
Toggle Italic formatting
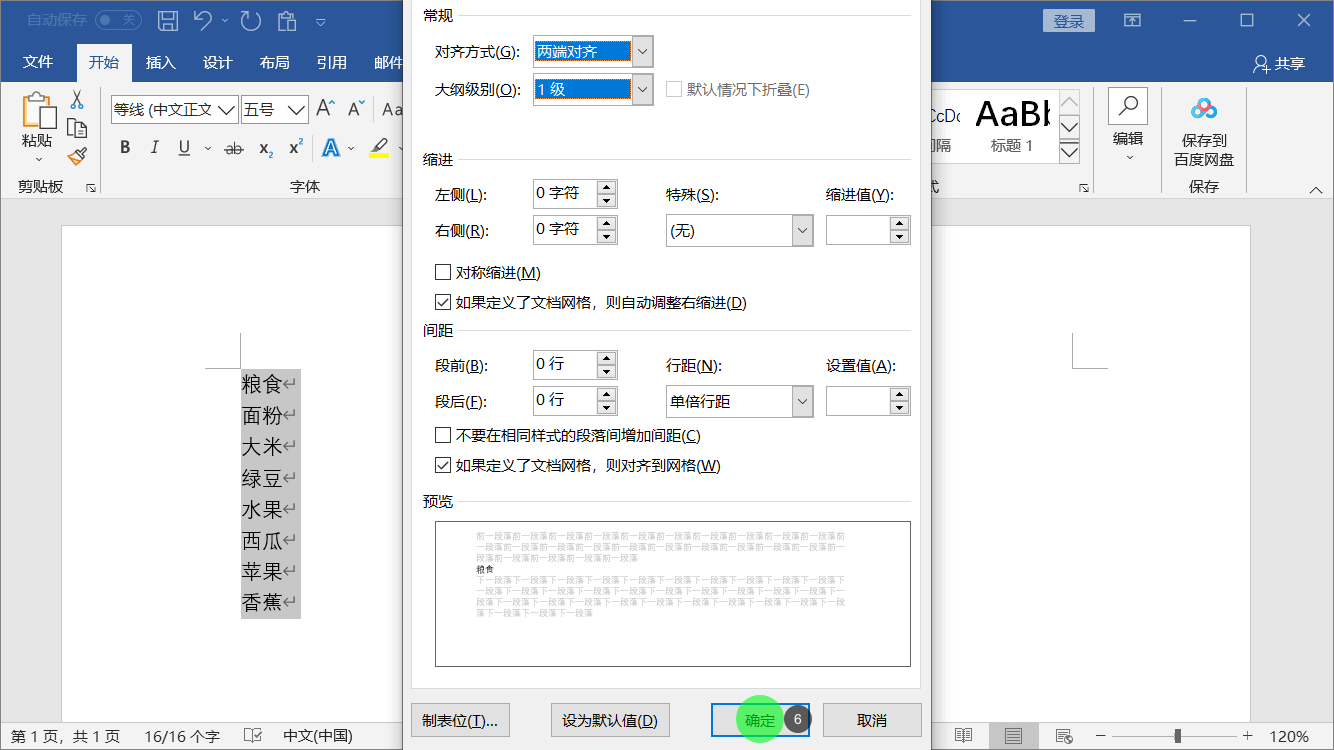(x=154, y=148)
